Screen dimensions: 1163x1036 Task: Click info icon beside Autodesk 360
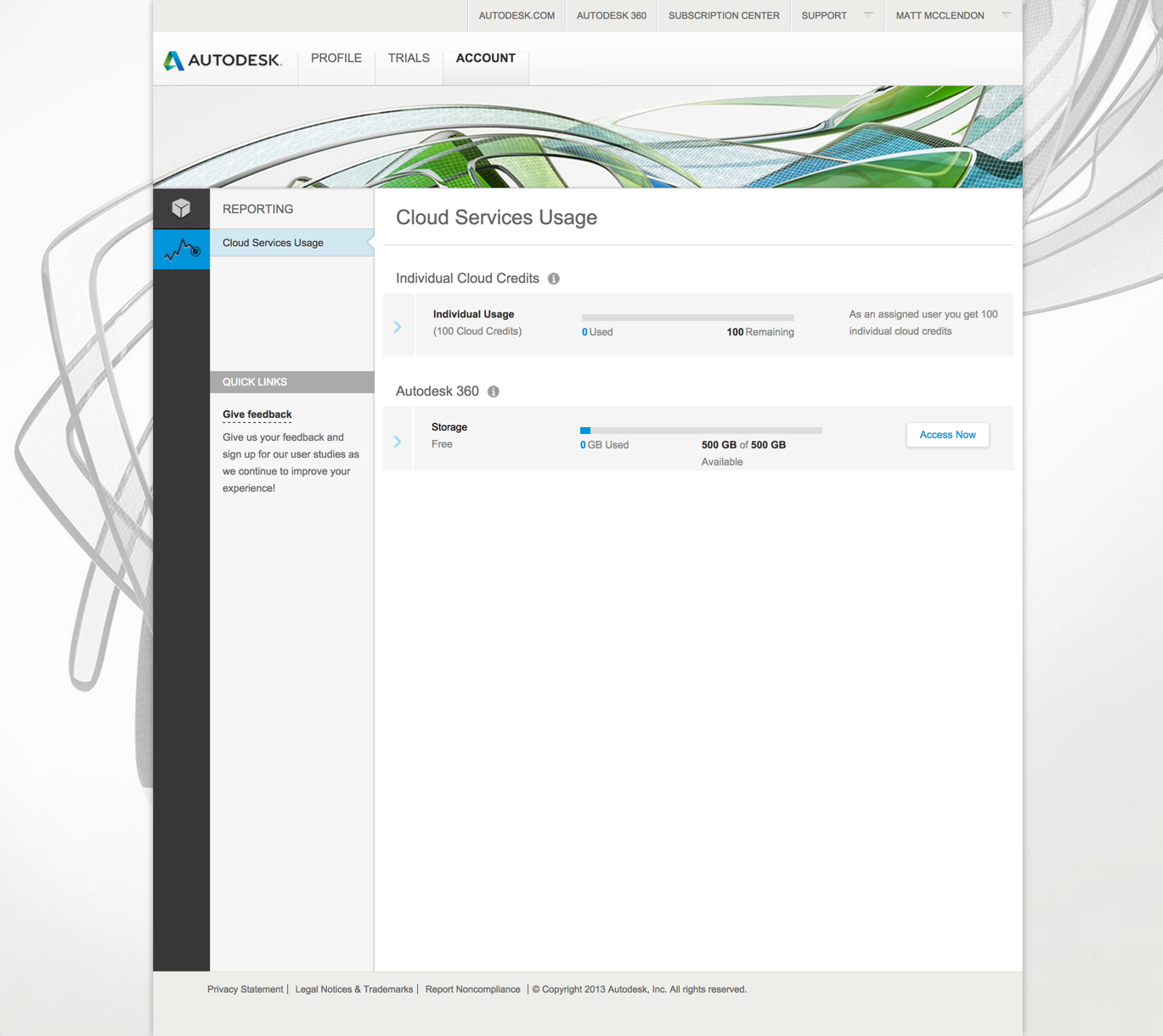(494, 391)
